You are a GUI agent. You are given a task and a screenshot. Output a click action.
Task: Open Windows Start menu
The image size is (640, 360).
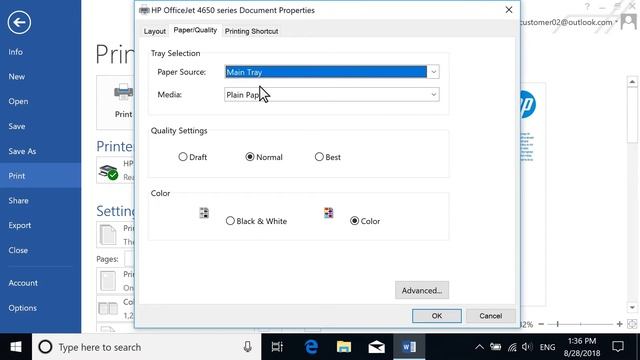[16, 347]
